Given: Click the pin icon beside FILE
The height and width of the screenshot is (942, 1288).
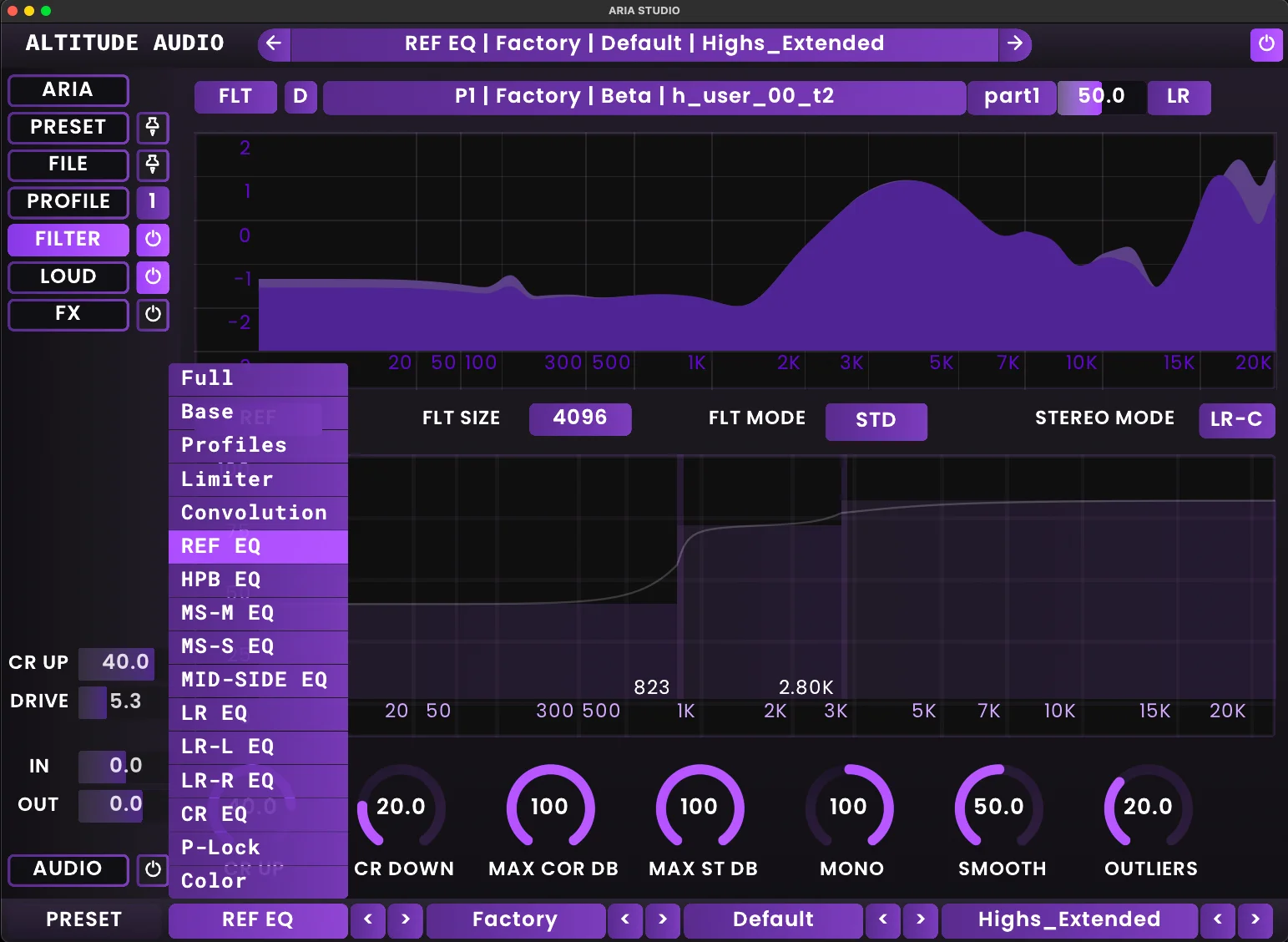Looking at the screenshot, I should point(153,165).
